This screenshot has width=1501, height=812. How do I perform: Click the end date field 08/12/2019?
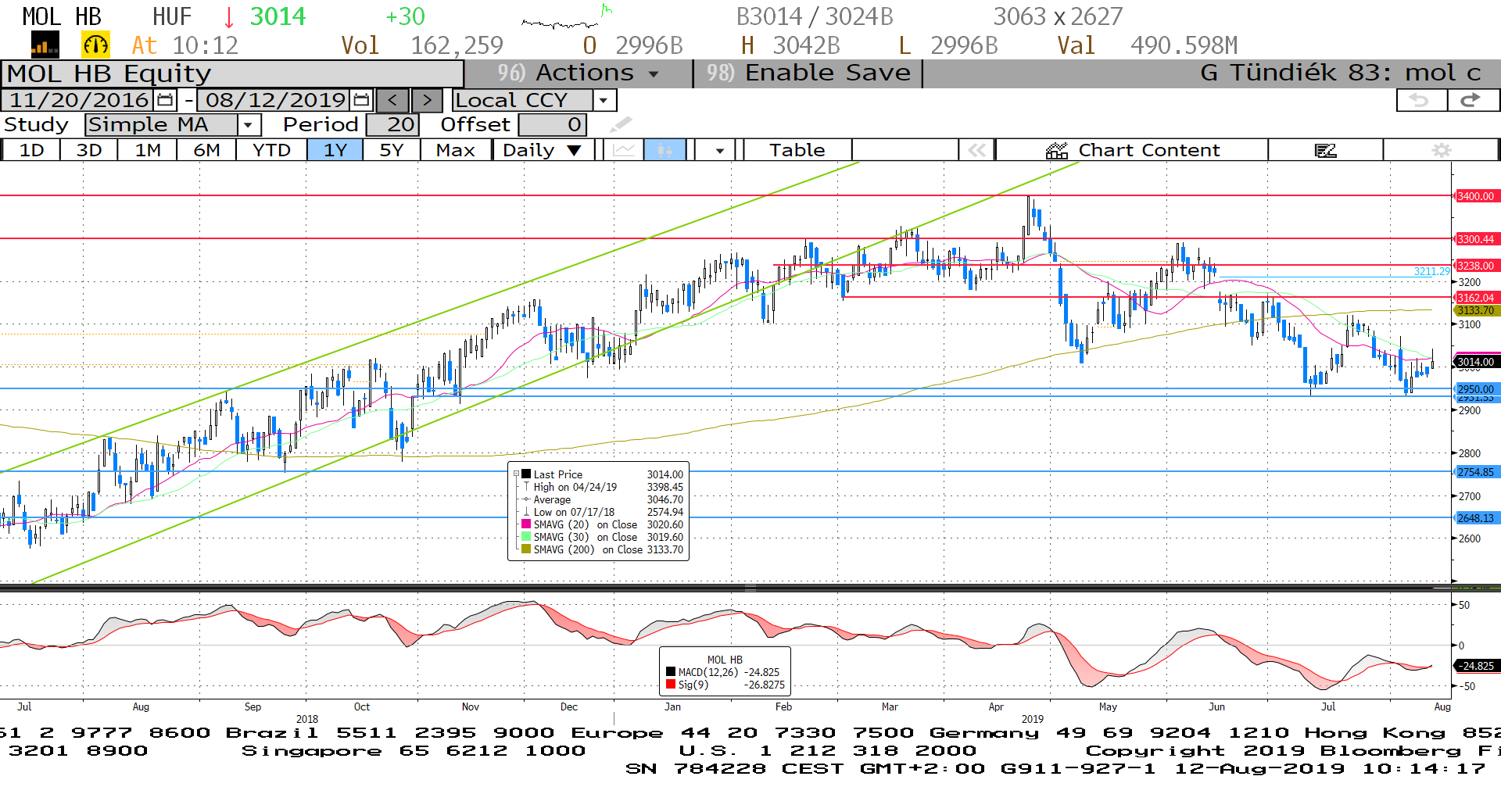pyautogui.click(x=275, y=100)
